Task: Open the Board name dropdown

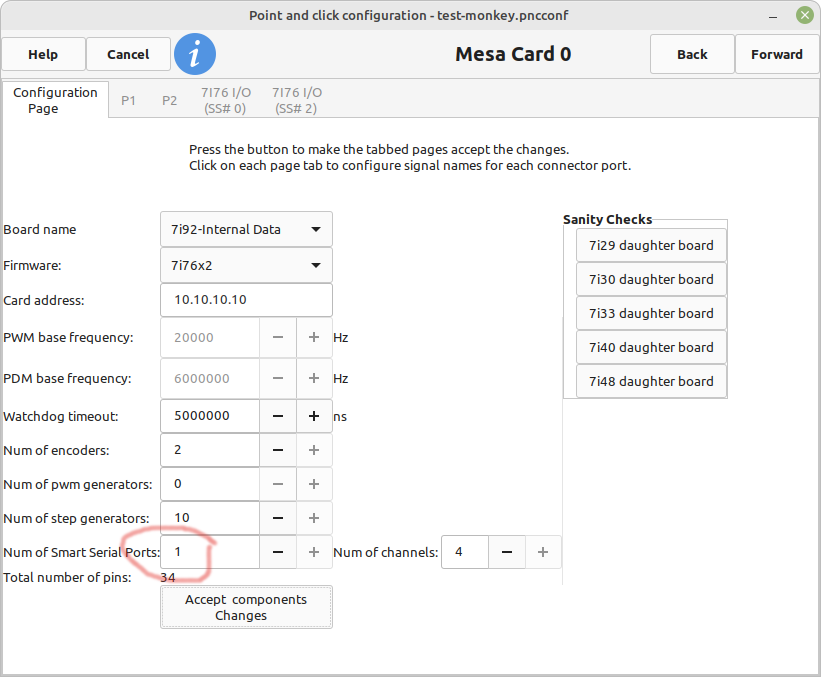Action: click(x=246, y=229)
